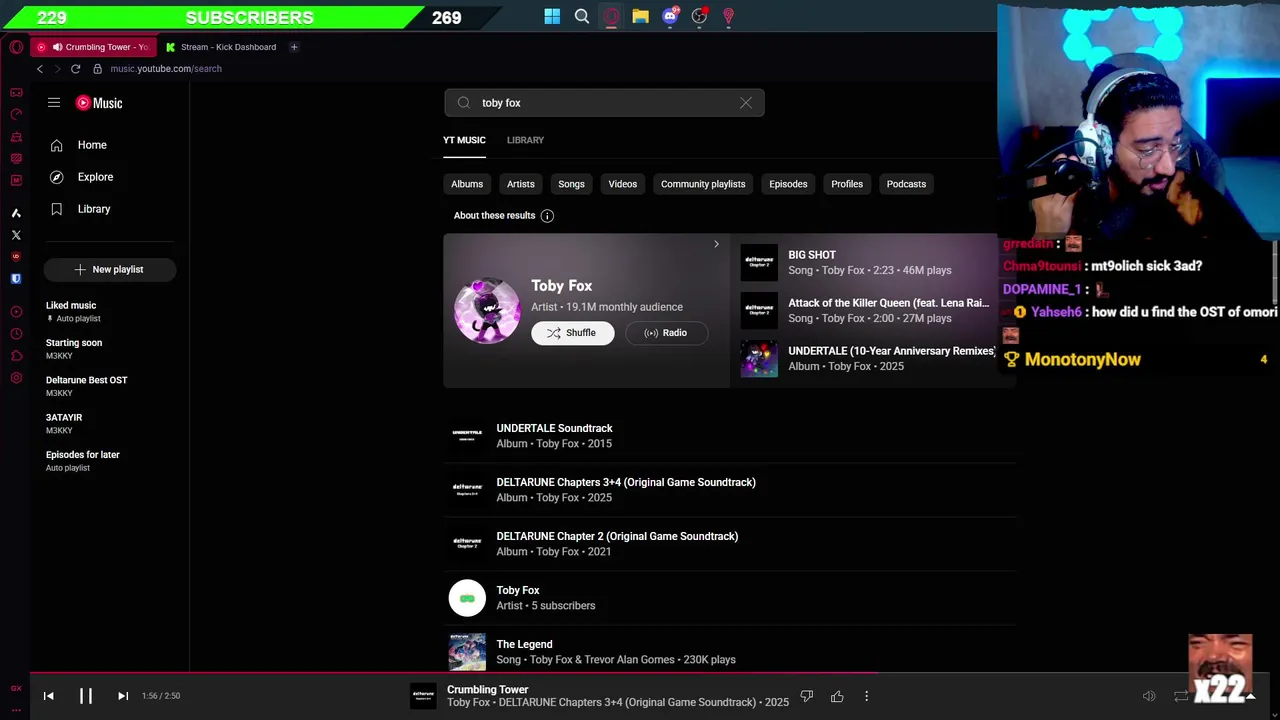The width and height of the screenshot is (1280, 720).
Task: Switch to the LIBRARY results tab
Action: coord(525,141)
